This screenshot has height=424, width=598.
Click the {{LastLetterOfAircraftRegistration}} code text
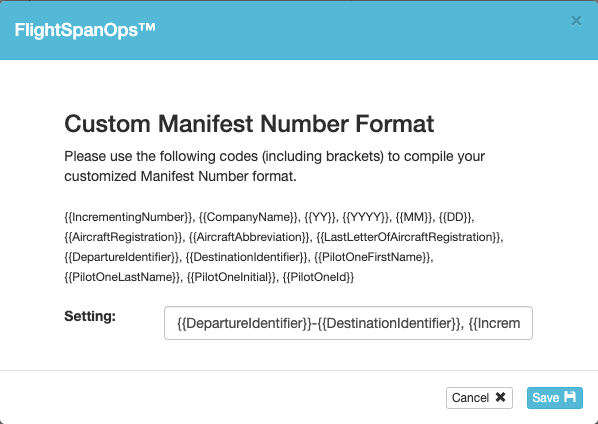tap(408, 237)
